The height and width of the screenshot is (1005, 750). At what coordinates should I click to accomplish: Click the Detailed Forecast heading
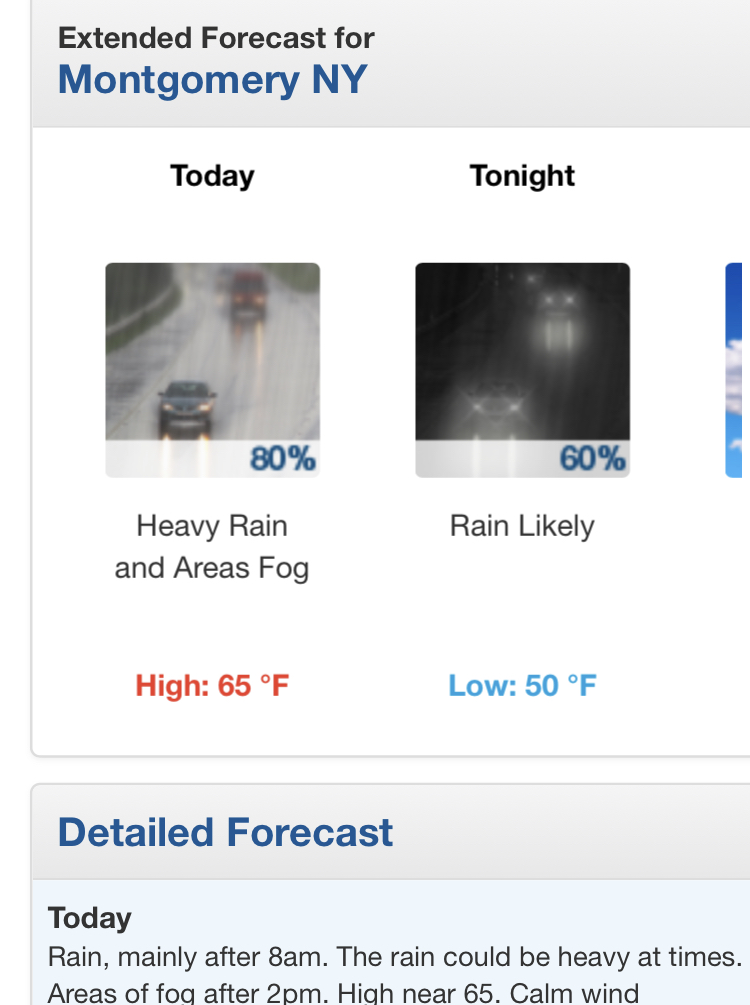pyautogui.click(x=225, y=833)
